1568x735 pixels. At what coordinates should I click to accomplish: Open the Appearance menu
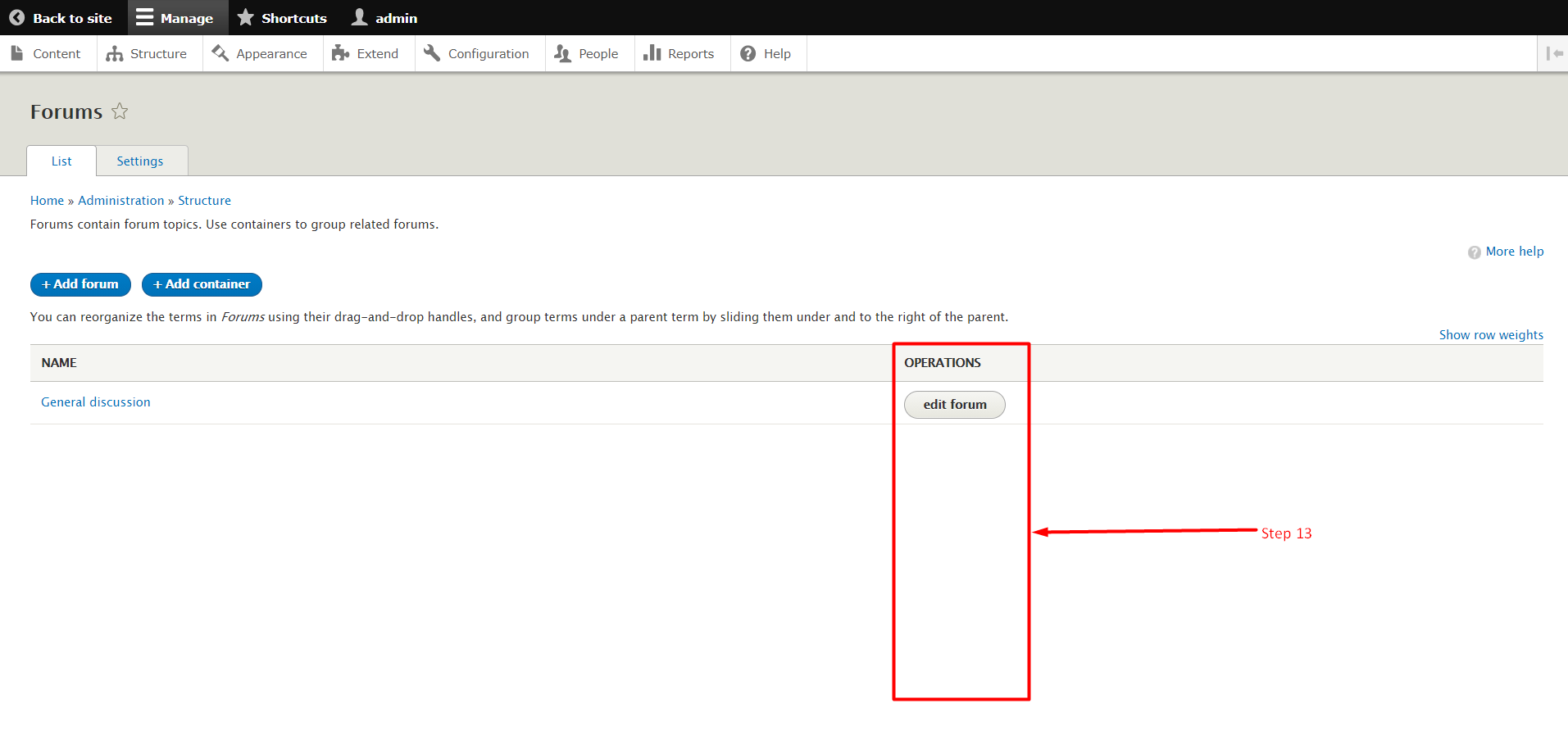pyautogui.click(x=261, y=53)
